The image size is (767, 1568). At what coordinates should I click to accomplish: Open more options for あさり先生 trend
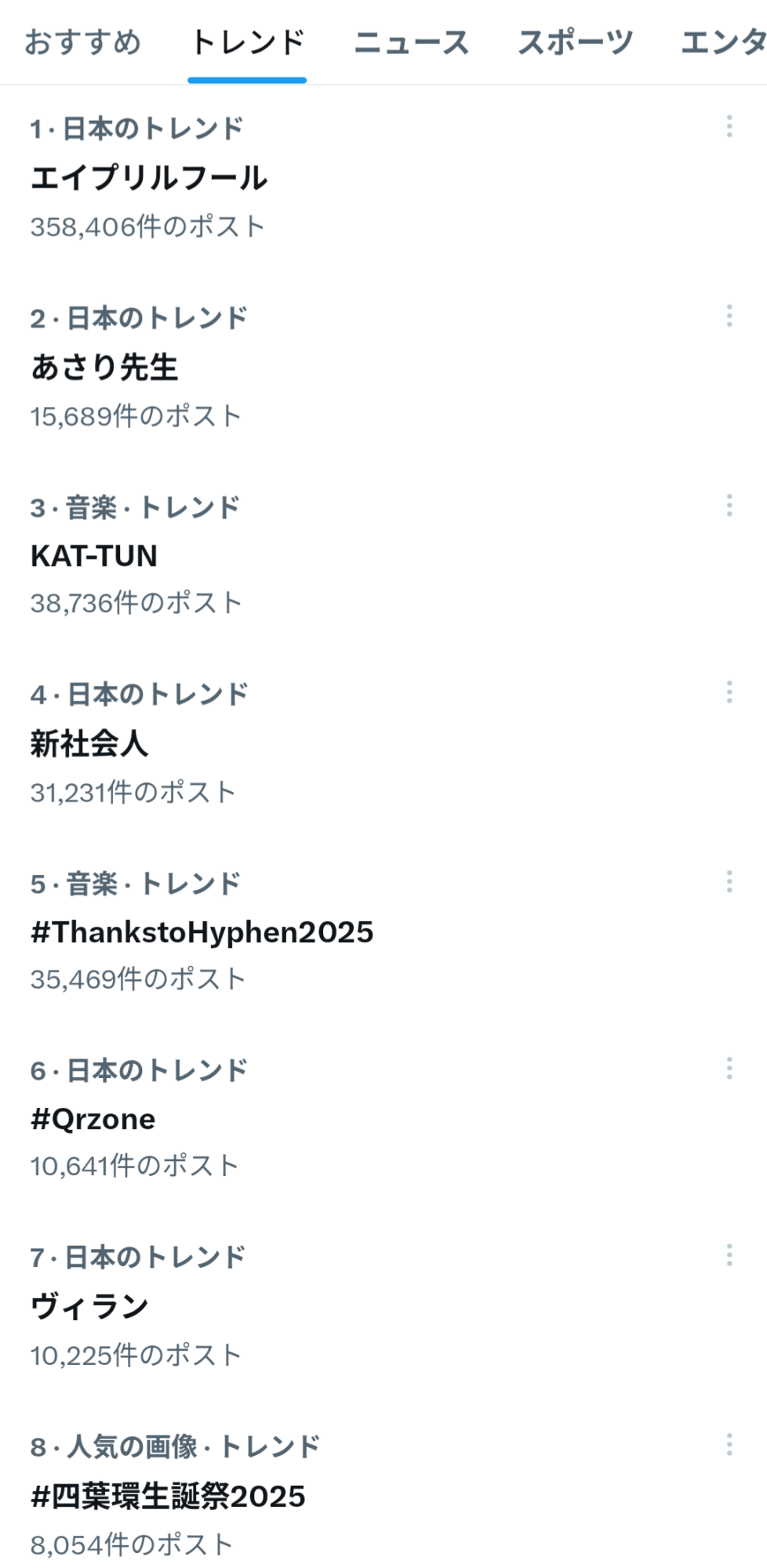point(729,316)
